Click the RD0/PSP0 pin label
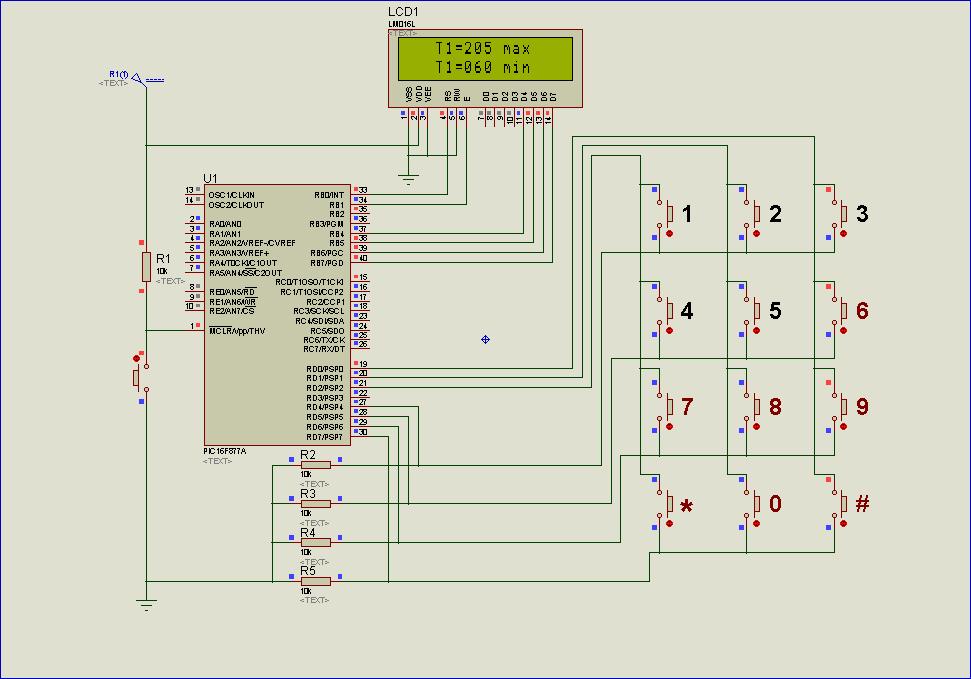The height and width of the screenshot is (679, 971). [325, 369]
